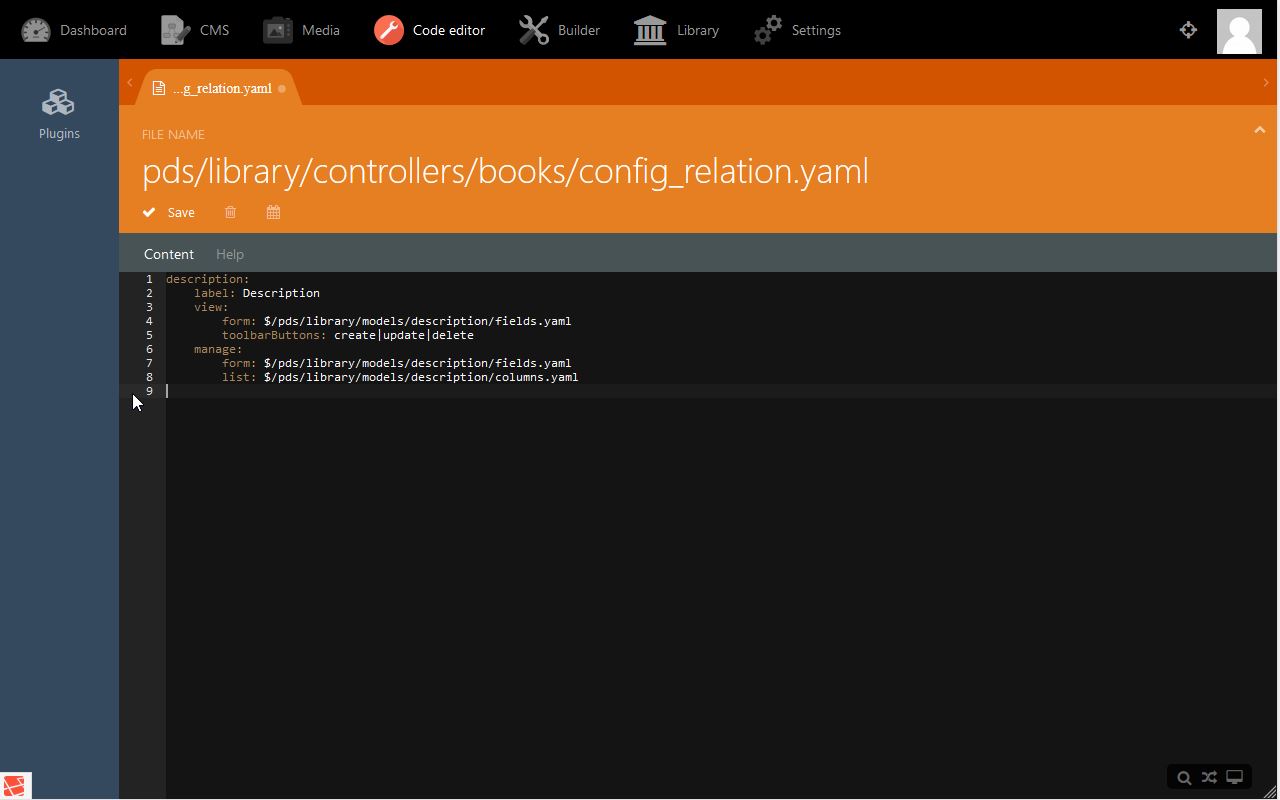Click the shuffle arrows icon in editor

point(1209,777)
